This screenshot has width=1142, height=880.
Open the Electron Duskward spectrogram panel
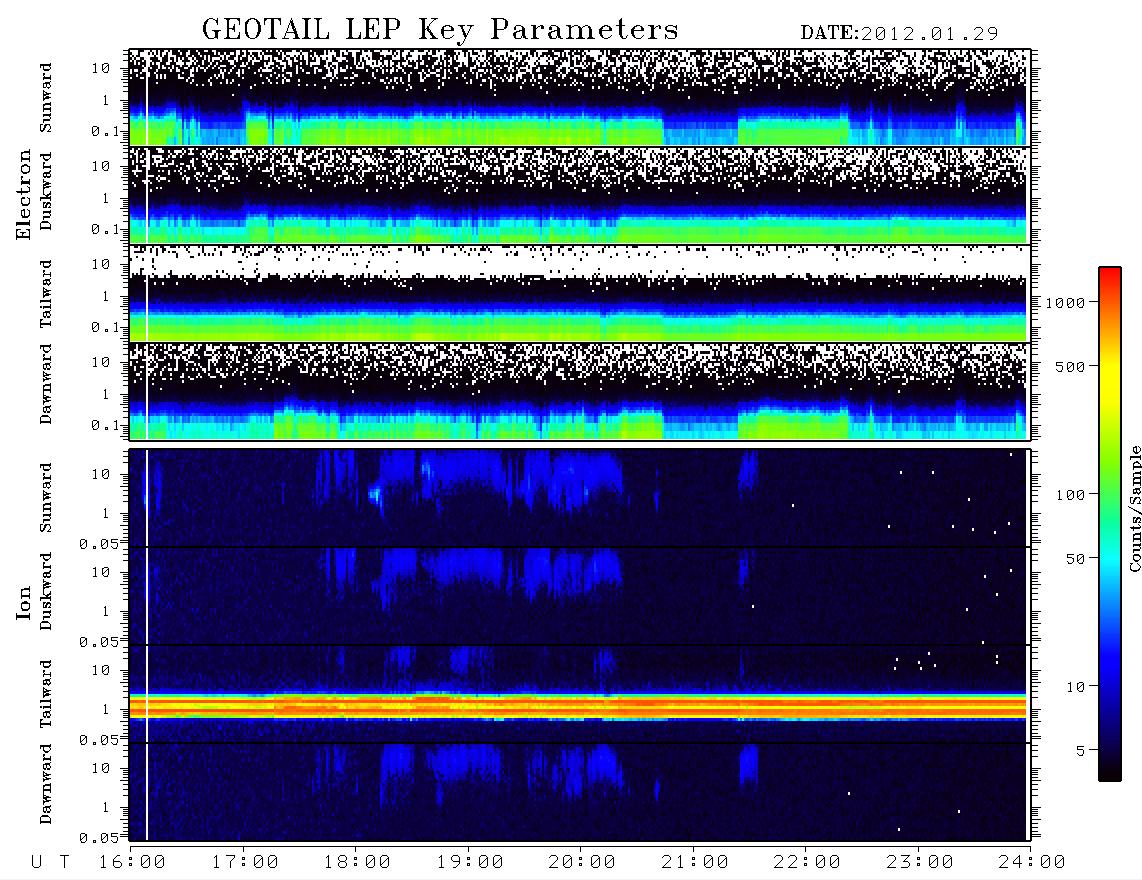tap(579, 195)
